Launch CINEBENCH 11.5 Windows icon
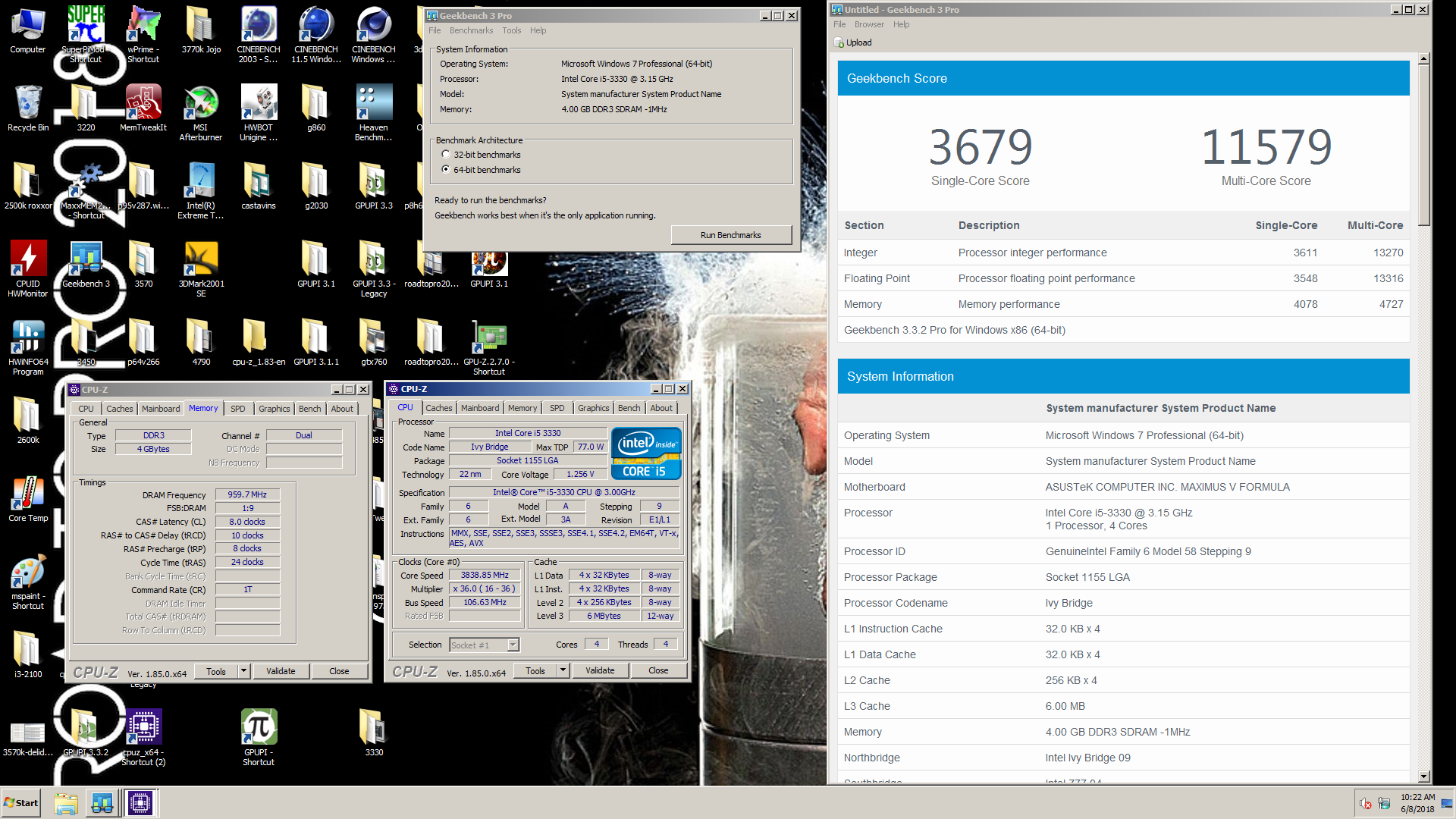 [316, 33]
